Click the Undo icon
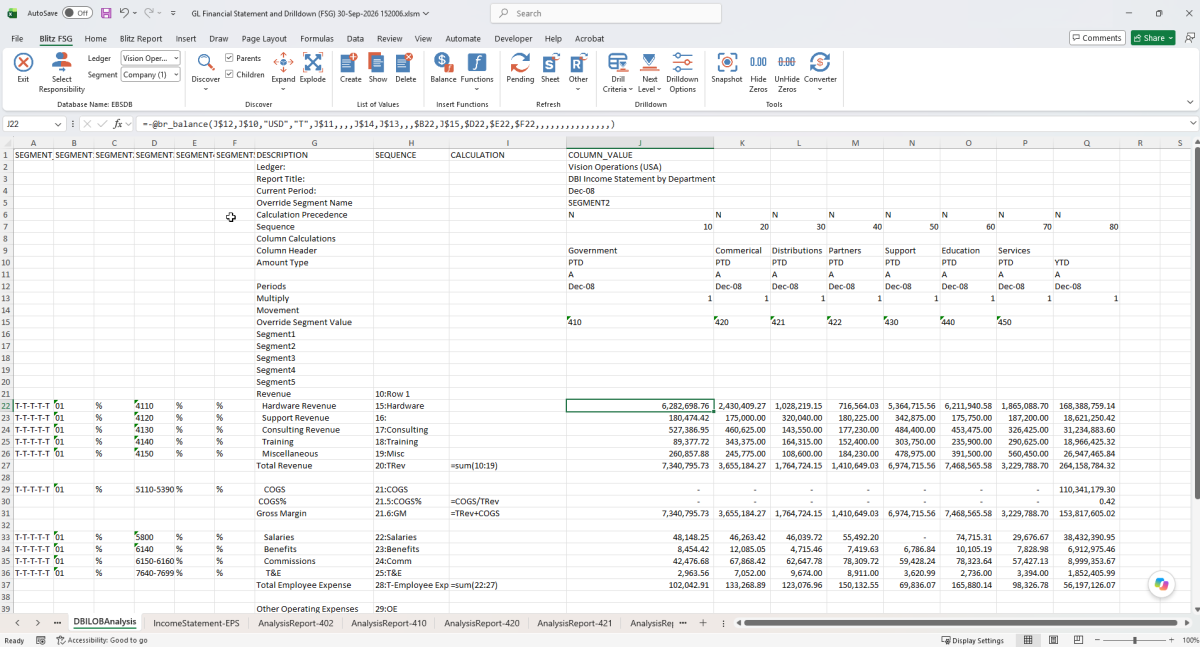 124,13
